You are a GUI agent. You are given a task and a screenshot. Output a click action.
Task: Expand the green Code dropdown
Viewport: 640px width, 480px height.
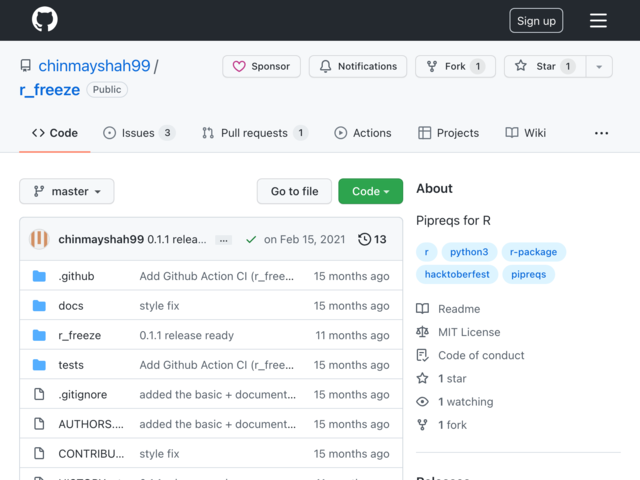pyautogui.click(x=371, y=191)
